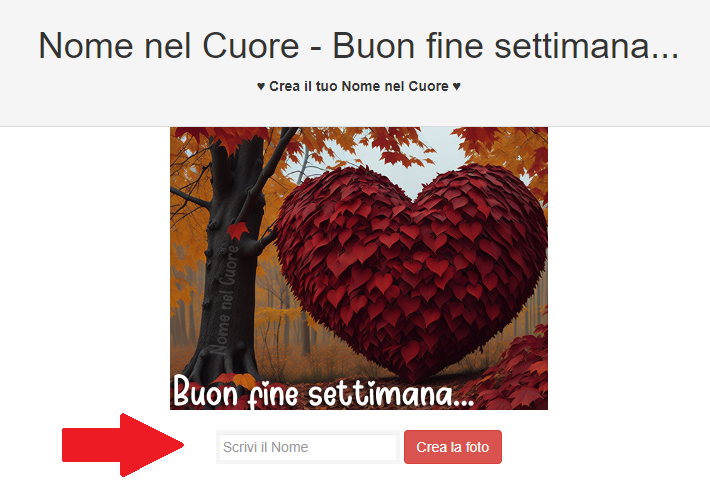This screenshot has width=710, height=483.
Task: Click the orange leaf at the tree base
Action: [245, 381]
